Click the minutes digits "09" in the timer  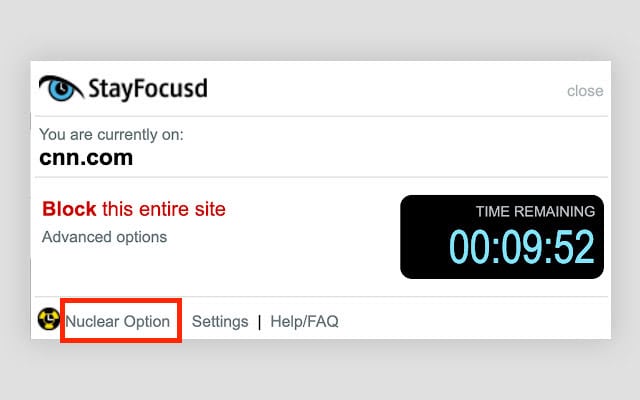pos(521,247)
